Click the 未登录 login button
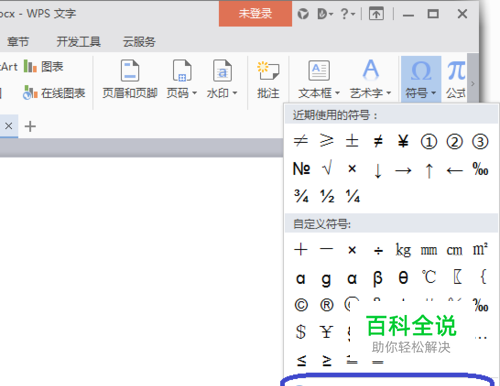The image size is (500, 386). pos(255,14)
